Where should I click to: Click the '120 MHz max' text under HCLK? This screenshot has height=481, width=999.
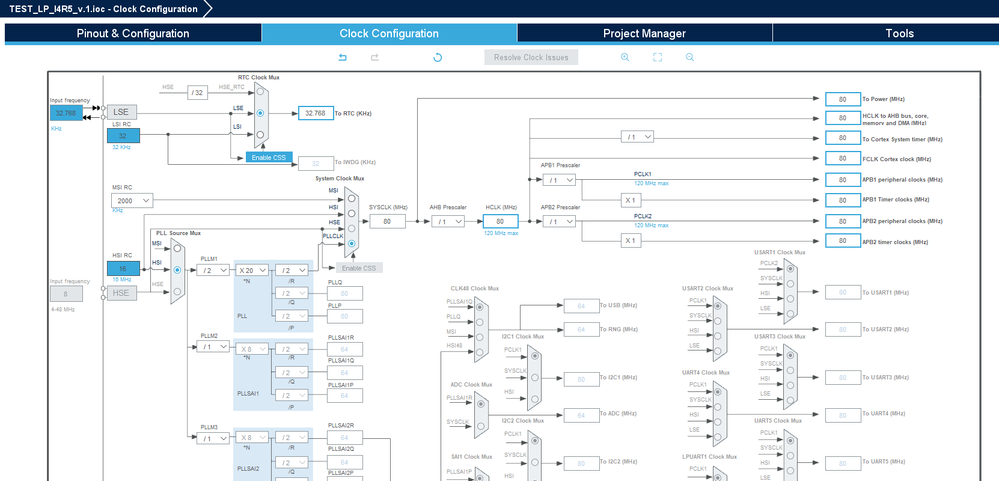point(500,233)
